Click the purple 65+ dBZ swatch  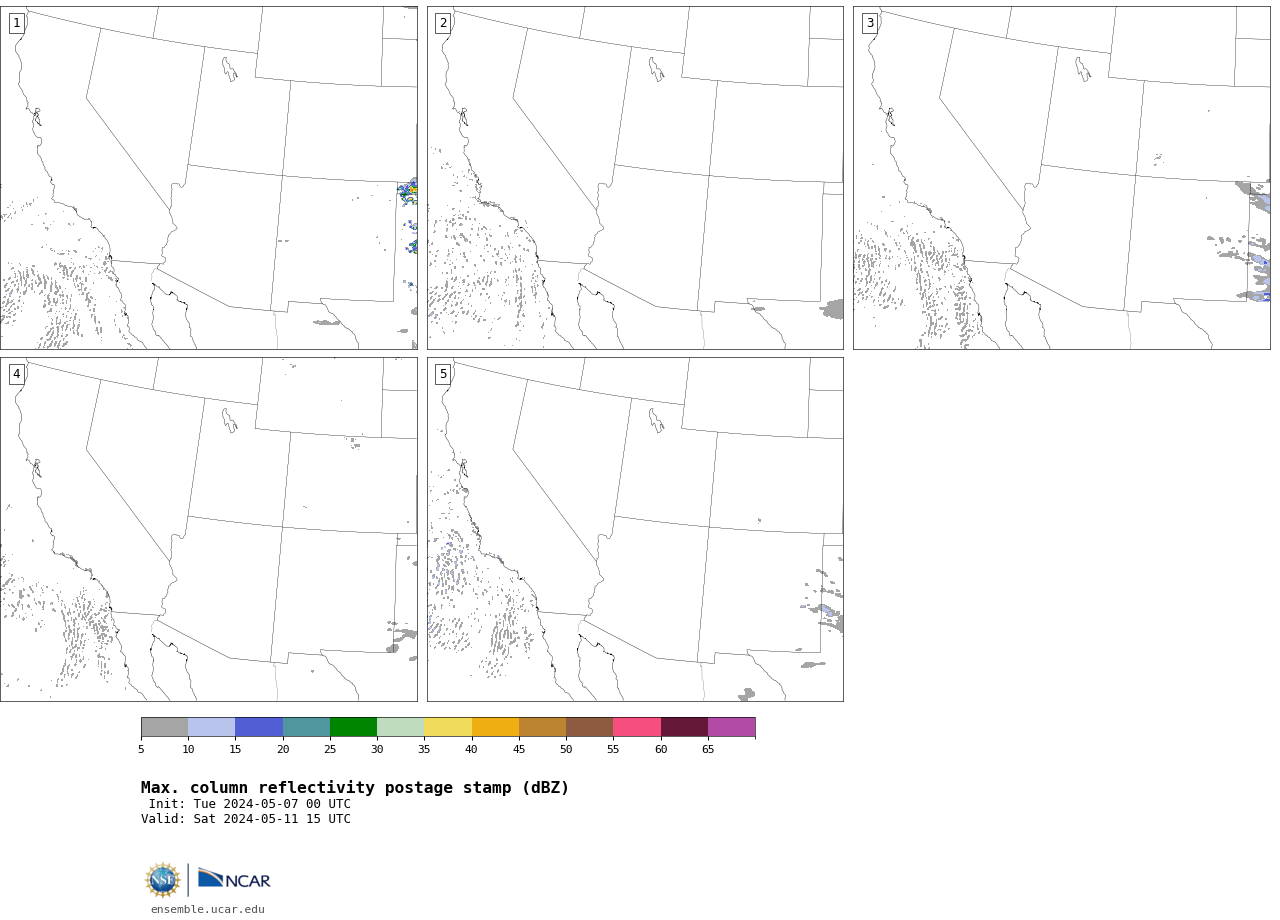(x=731, y=727)
